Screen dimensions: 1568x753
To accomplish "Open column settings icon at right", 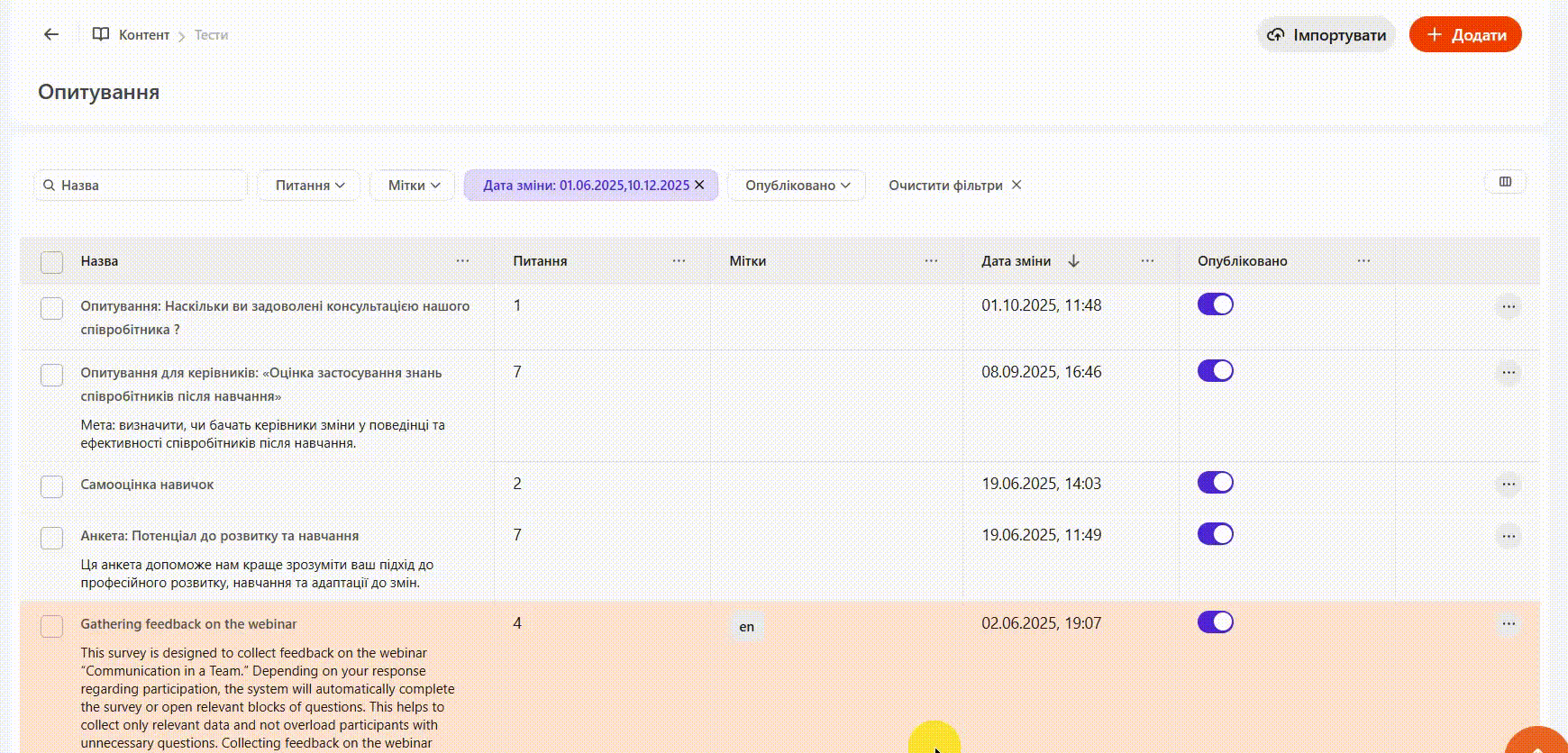I will pyautogui.click(x=1504, y=182).
